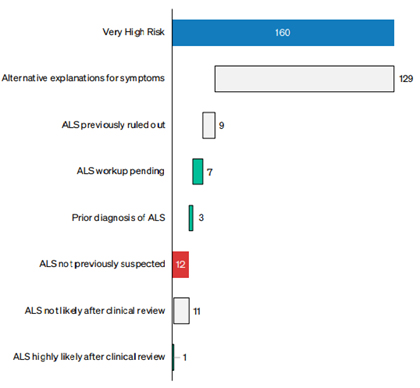Click the ALS not likely after review bar
420x388 pixels.
181,311
